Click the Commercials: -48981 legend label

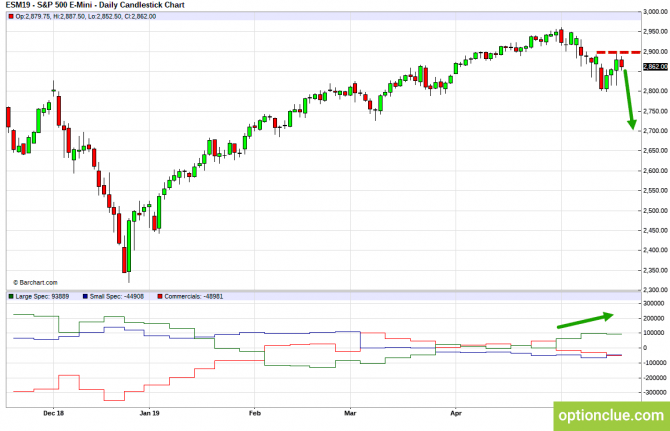pos(194,296)
